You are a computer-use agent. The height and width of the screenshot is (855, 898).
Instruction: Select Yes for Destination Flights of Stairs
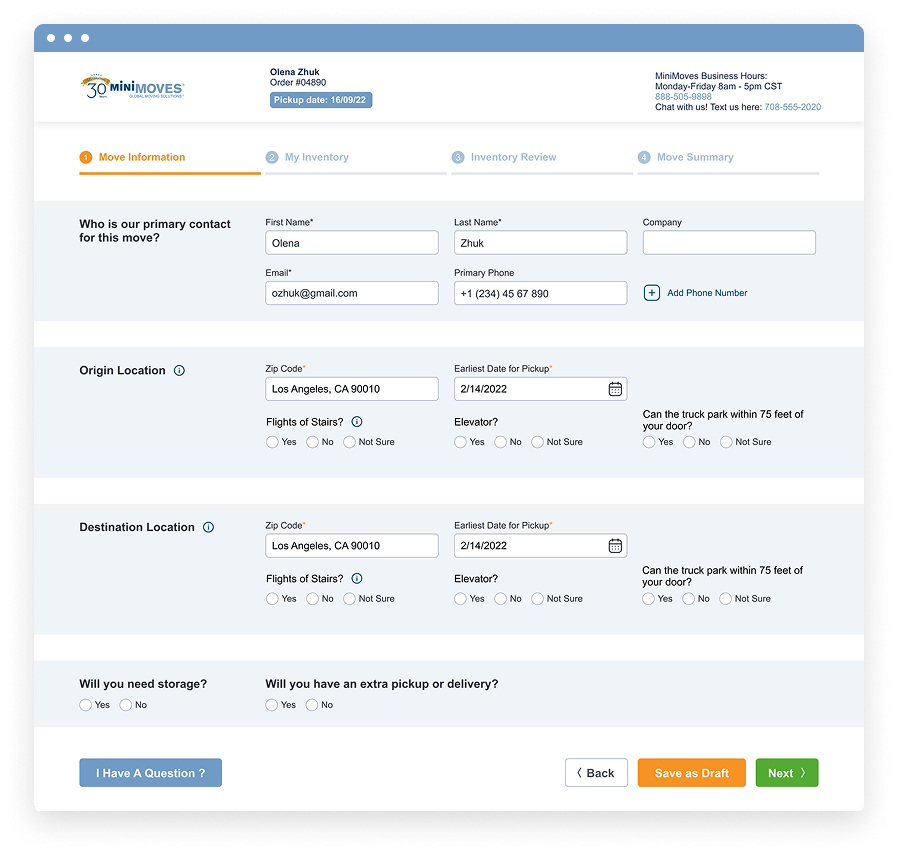click(272, 598)
